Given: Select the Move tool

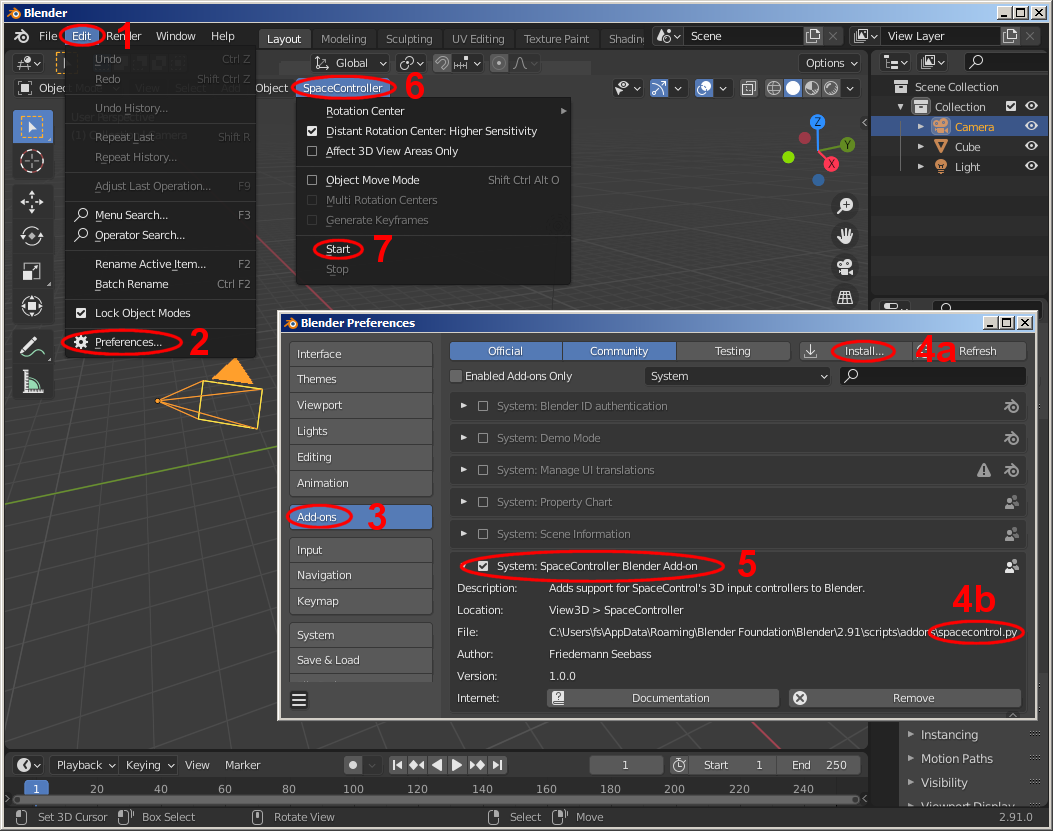Looking at the screenshot, I should pyautogui.click(x=32, y=202).
